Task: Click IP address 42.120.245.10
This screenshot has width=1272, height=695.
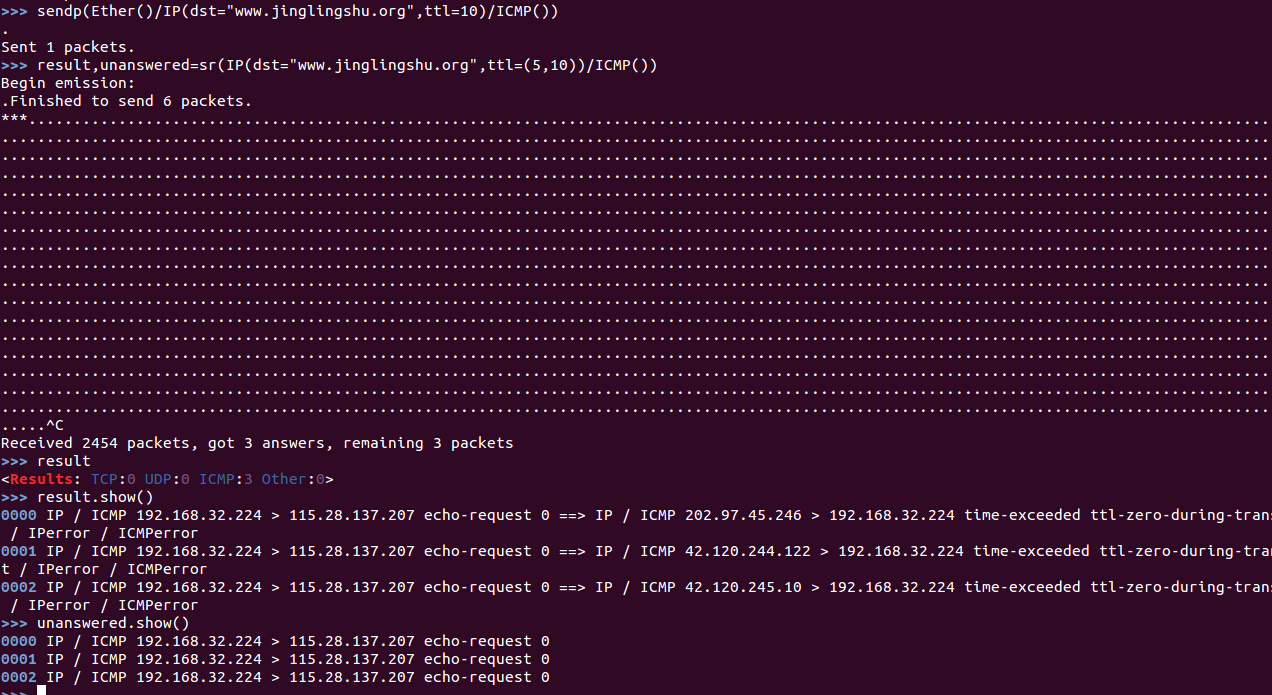Action: [743, 587]
